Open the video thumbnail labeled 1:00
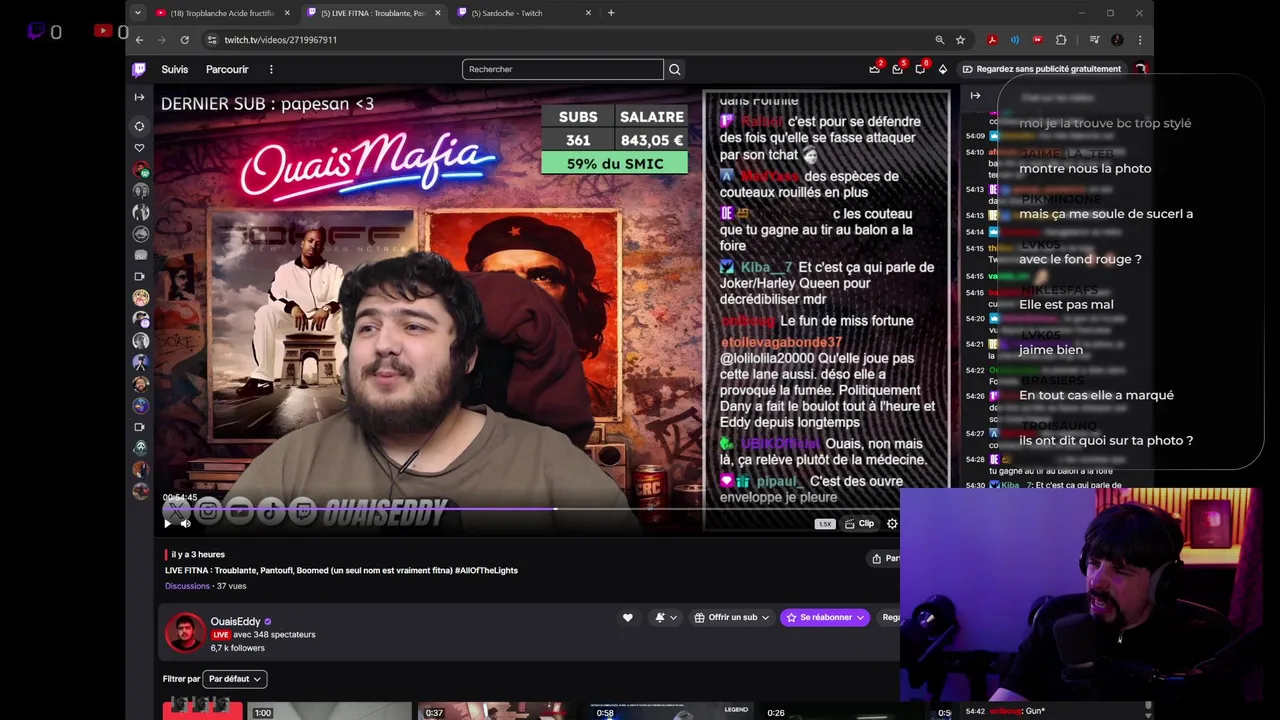Image resolution: width=1280 pixels, height=720 pixels. (330, 711)
